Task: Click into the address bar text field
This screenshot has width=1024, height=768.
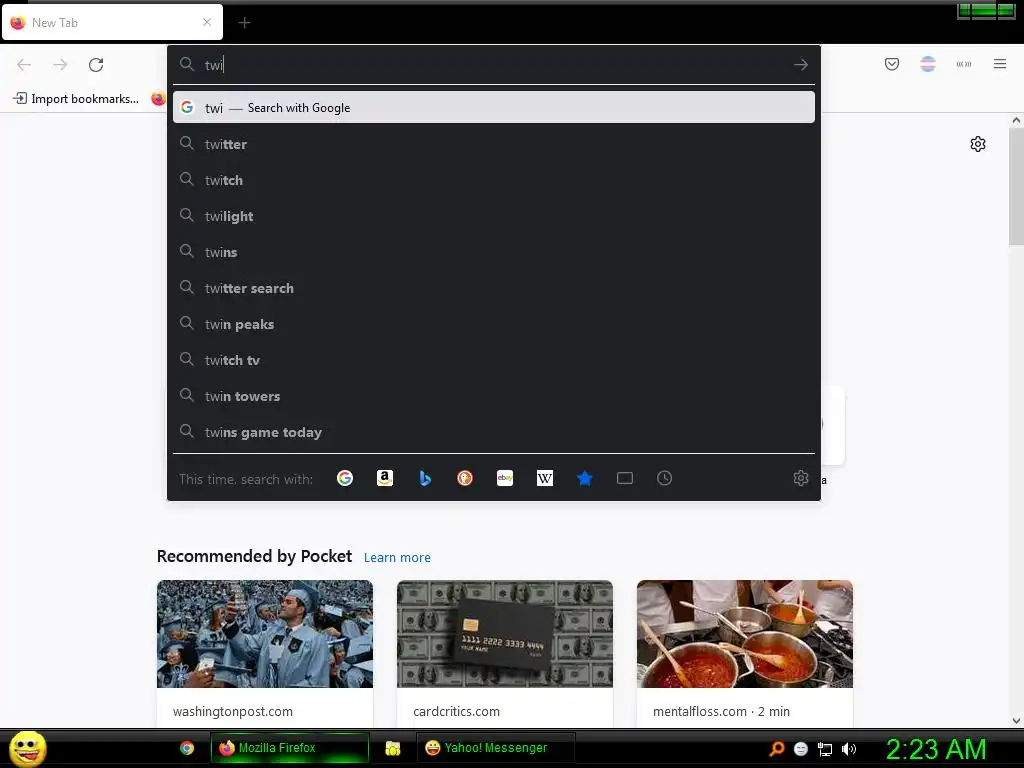Action: pos(493,65)
